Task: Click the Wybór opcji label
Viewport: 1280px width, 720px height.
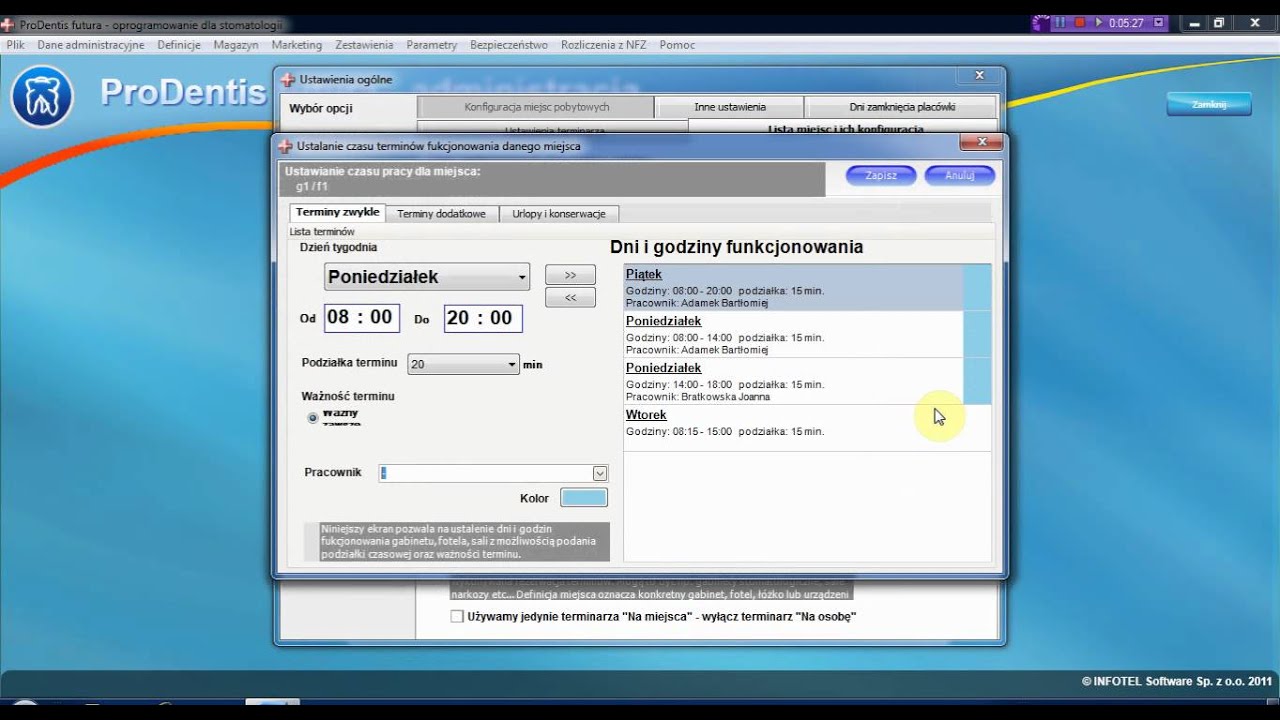Action: (321, 108)
